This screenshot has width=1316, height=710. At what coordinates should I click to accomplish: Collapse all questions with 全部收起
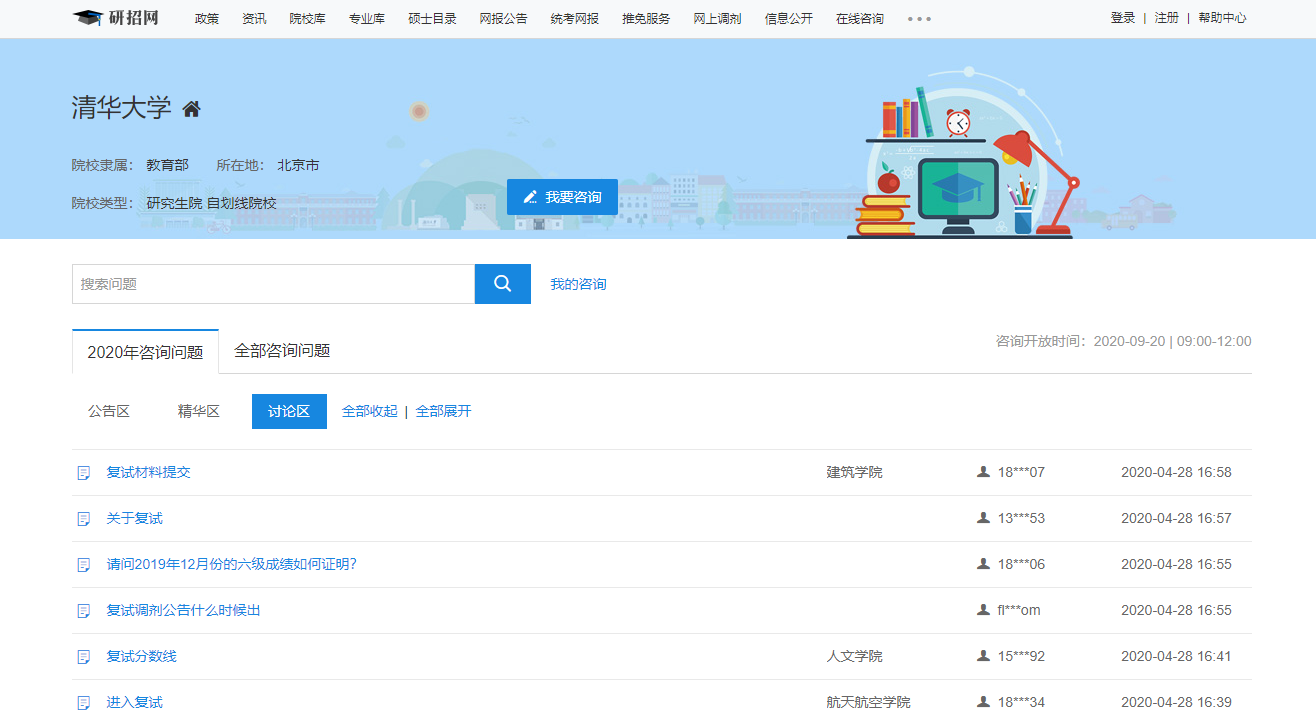click(369, 411)
